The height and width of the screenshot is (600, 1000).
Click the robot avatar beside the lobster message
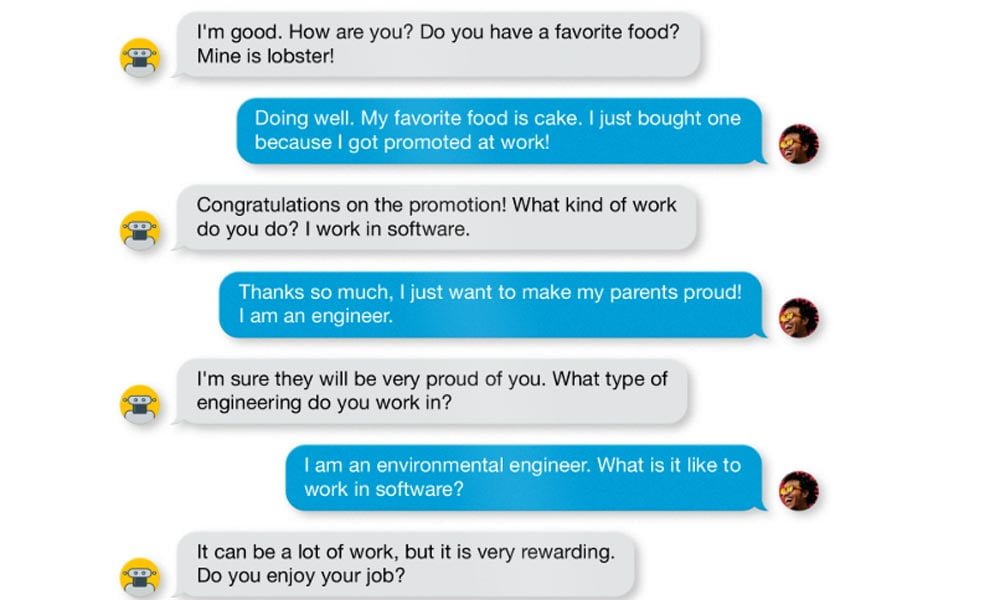pos(140,58)
